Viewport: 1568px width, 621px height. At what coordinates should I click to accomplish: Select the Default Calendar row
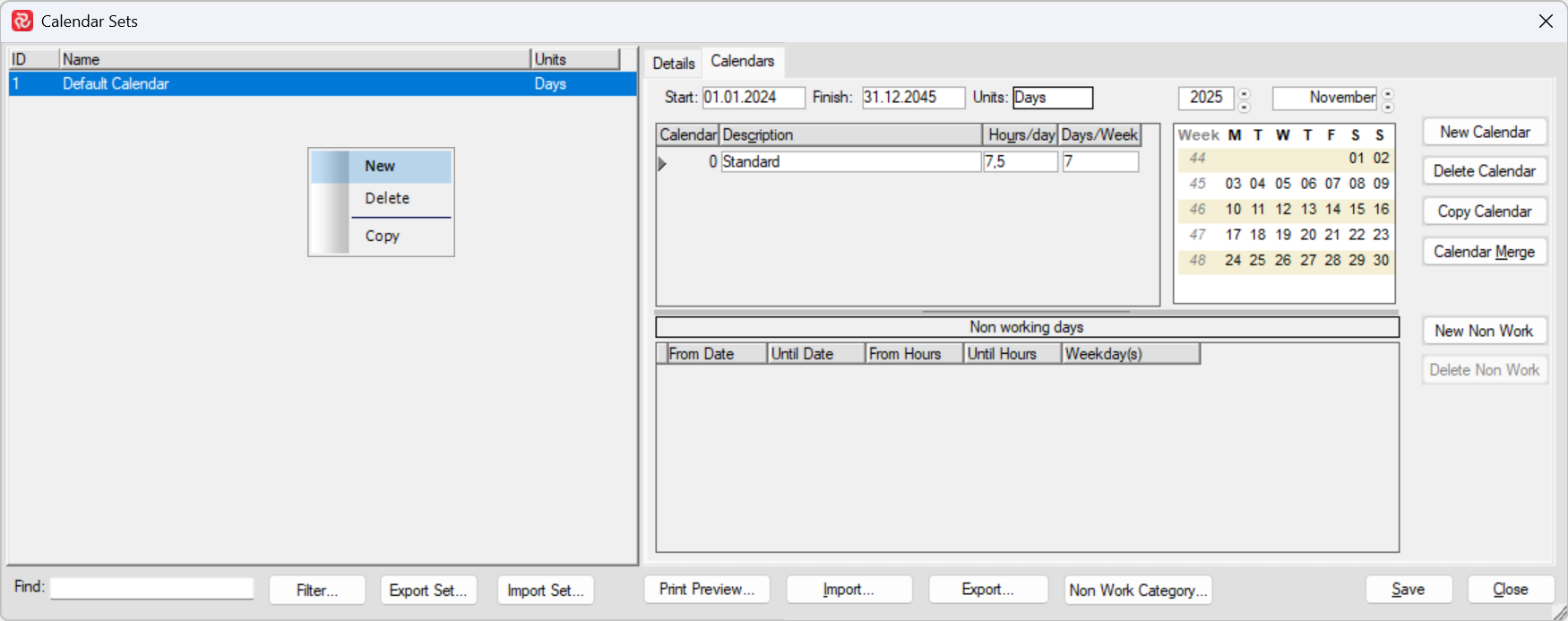click(x=323, y=83)
